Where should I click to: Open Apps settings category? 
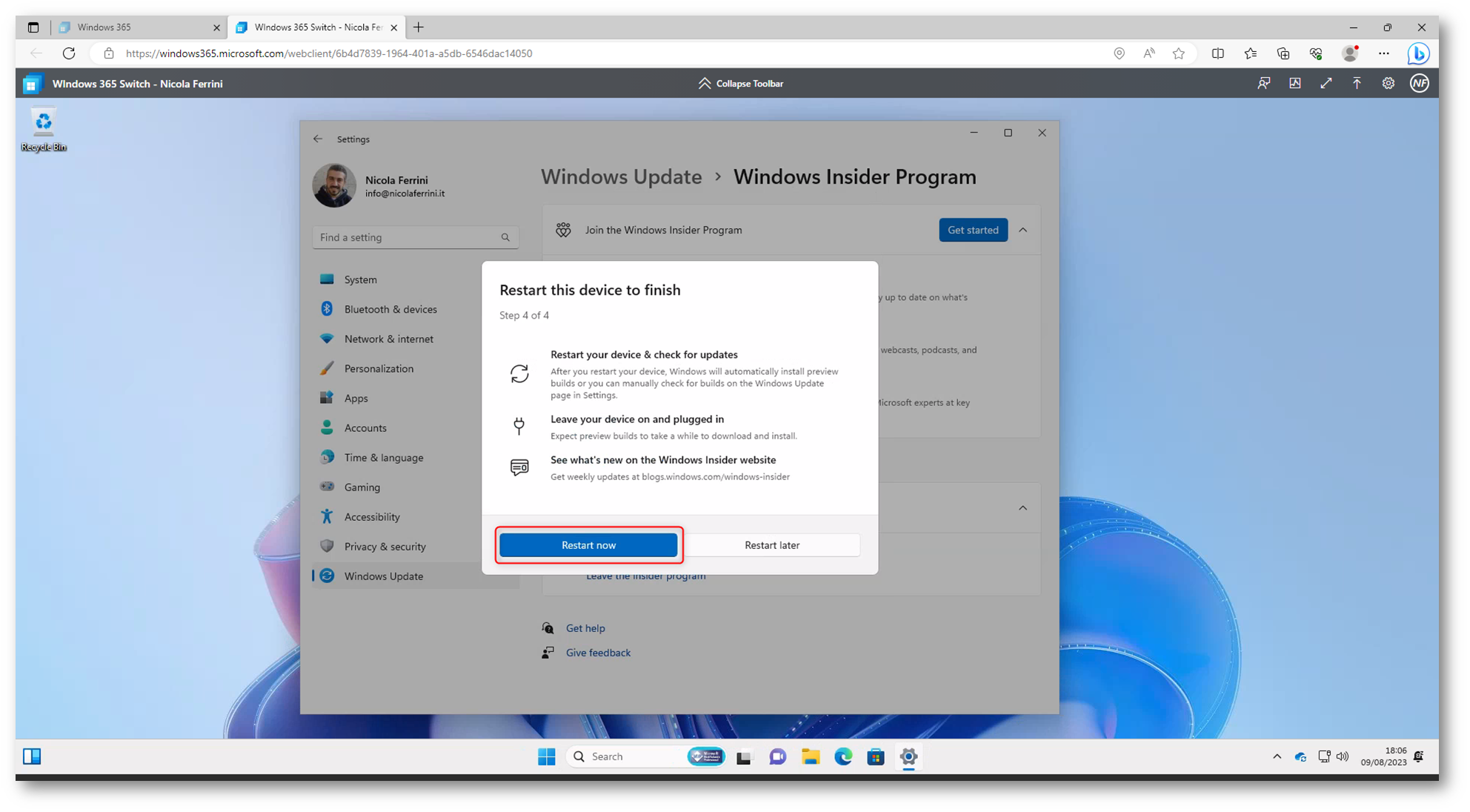pos(415,398)
